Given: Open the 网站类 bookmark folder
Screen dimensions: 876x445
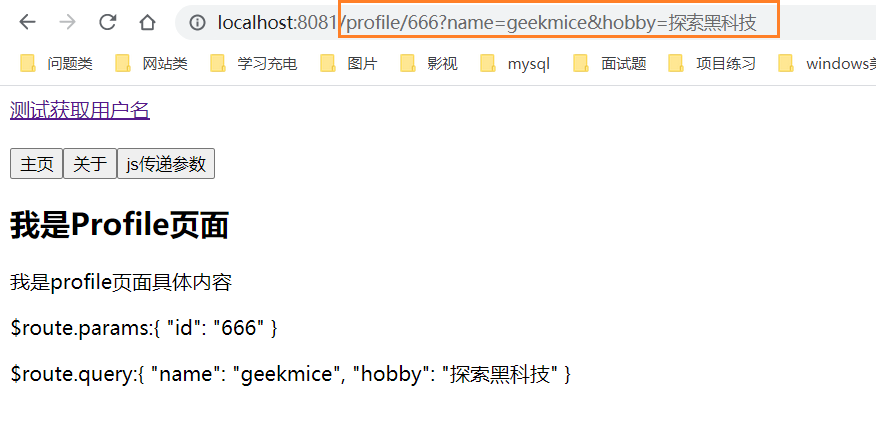Looking at the screenshot, I should [x=151, y=64].
